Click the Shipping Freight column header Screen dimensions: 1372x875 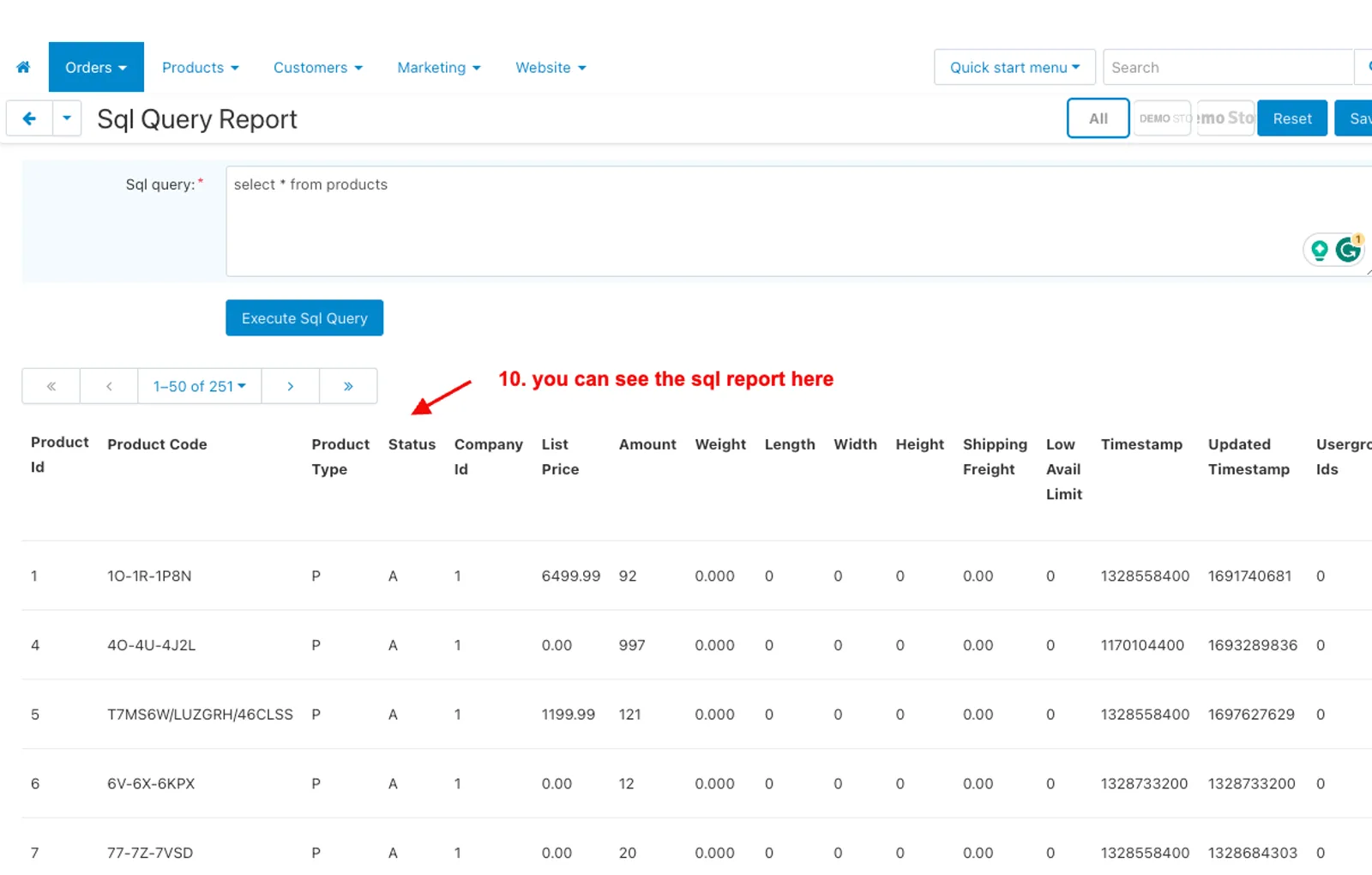click(995, 456)
